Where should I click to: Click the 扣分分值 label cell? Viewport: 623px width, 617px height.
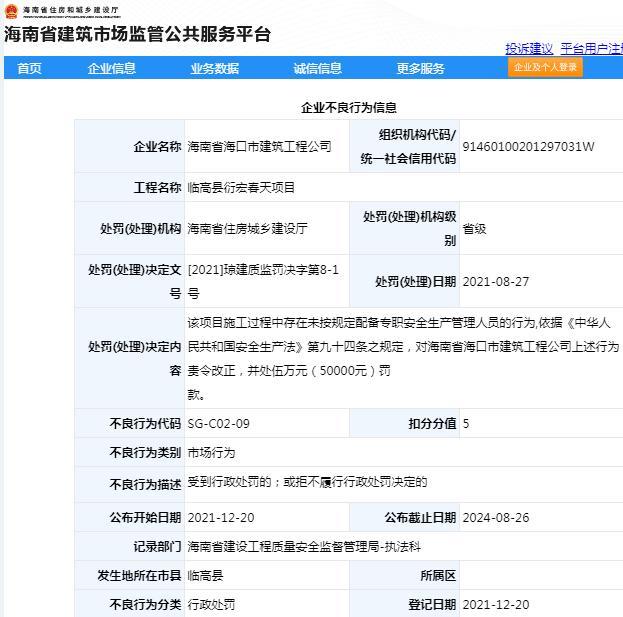pos(404,423)
